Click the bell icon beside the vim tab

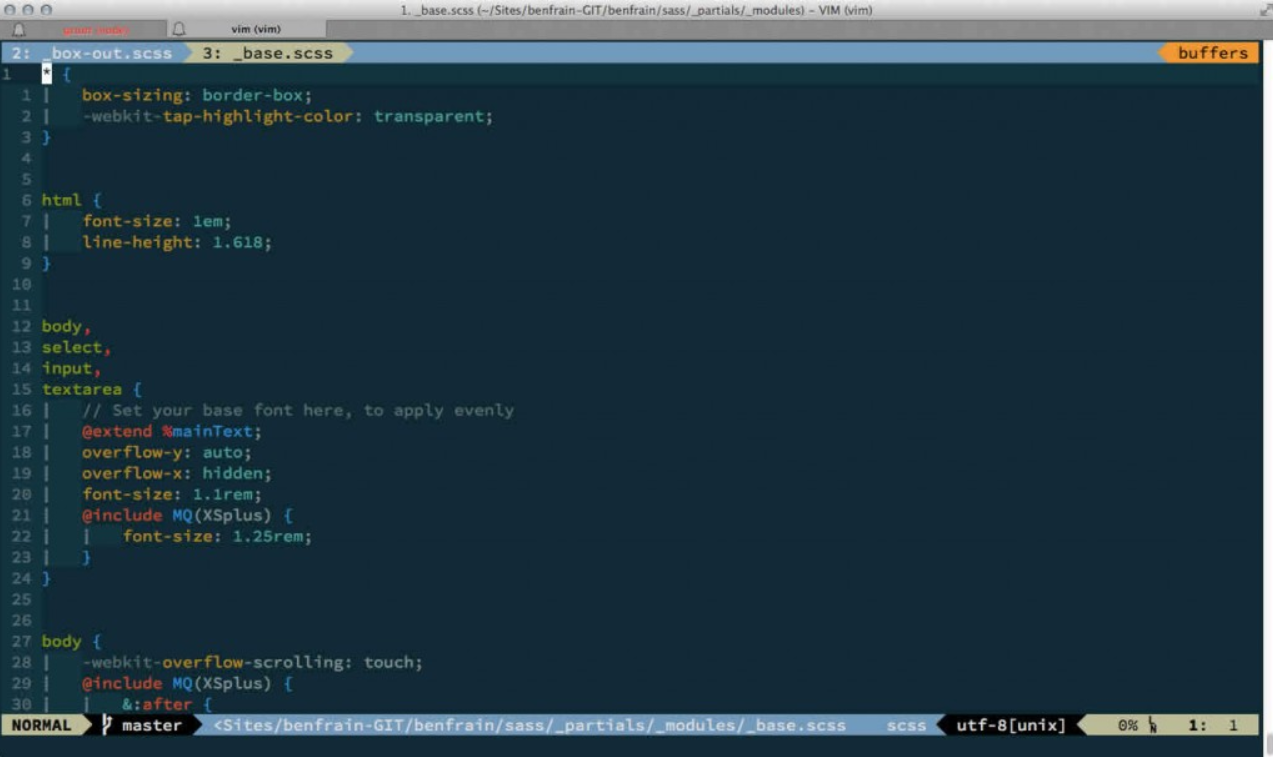(179, 30)
